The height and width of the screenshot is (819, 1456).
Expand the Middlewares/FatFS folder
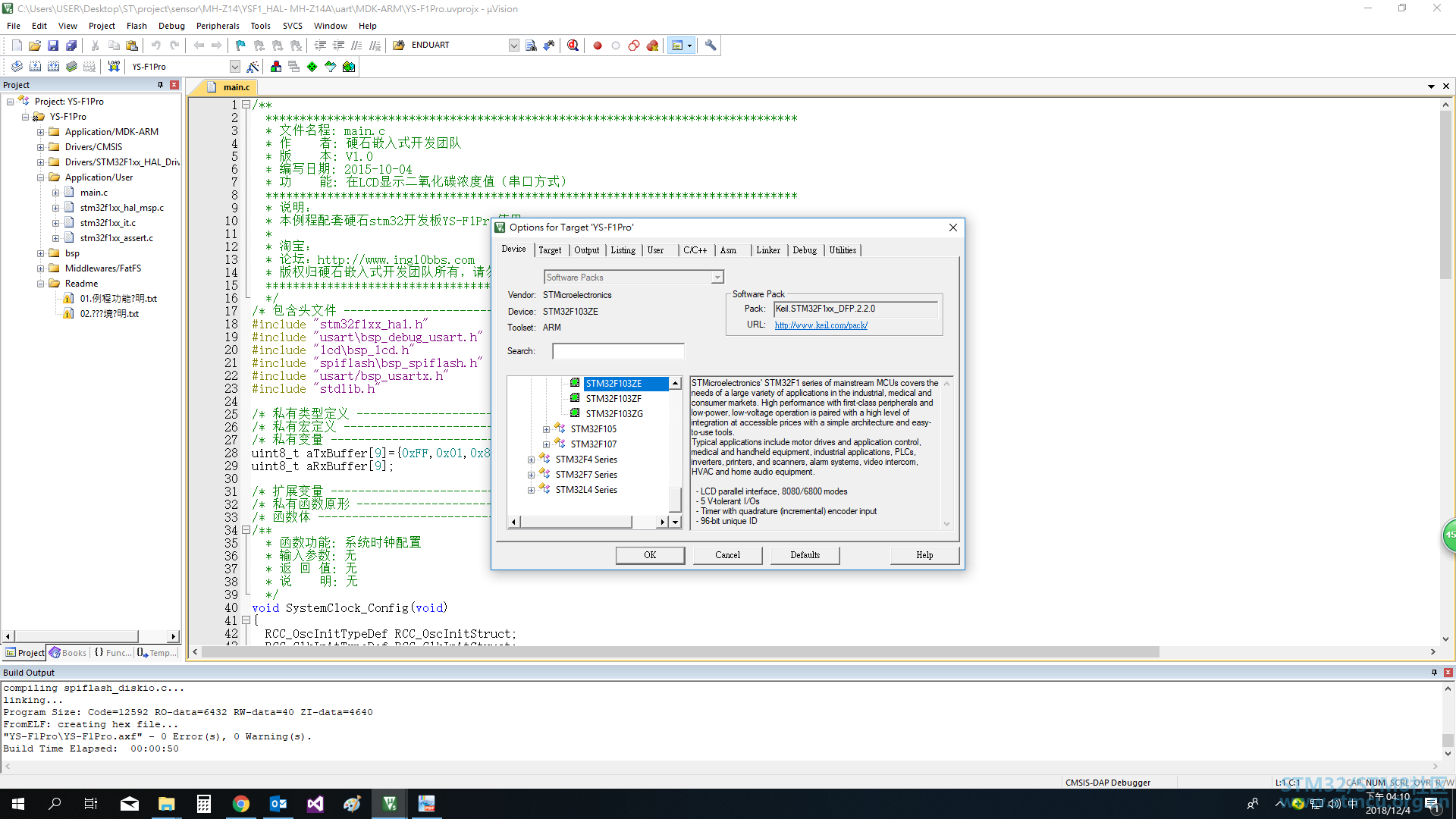pos(41,268)
